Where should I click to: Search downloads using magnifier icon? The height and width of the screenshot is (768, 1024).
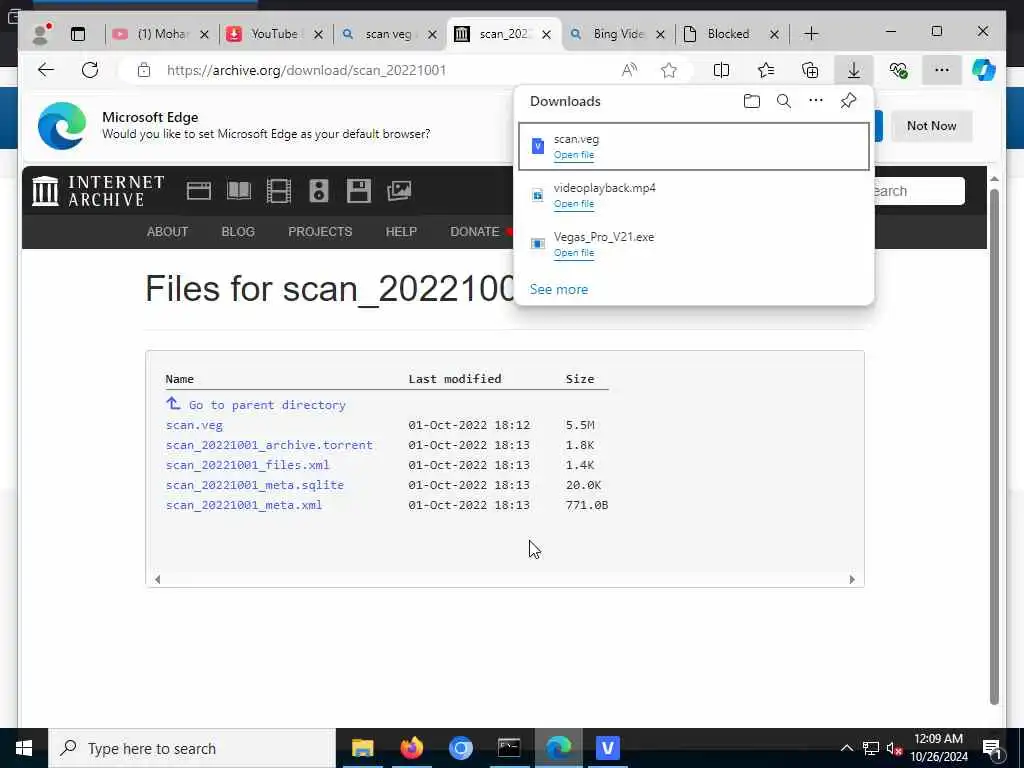[784, 101]
